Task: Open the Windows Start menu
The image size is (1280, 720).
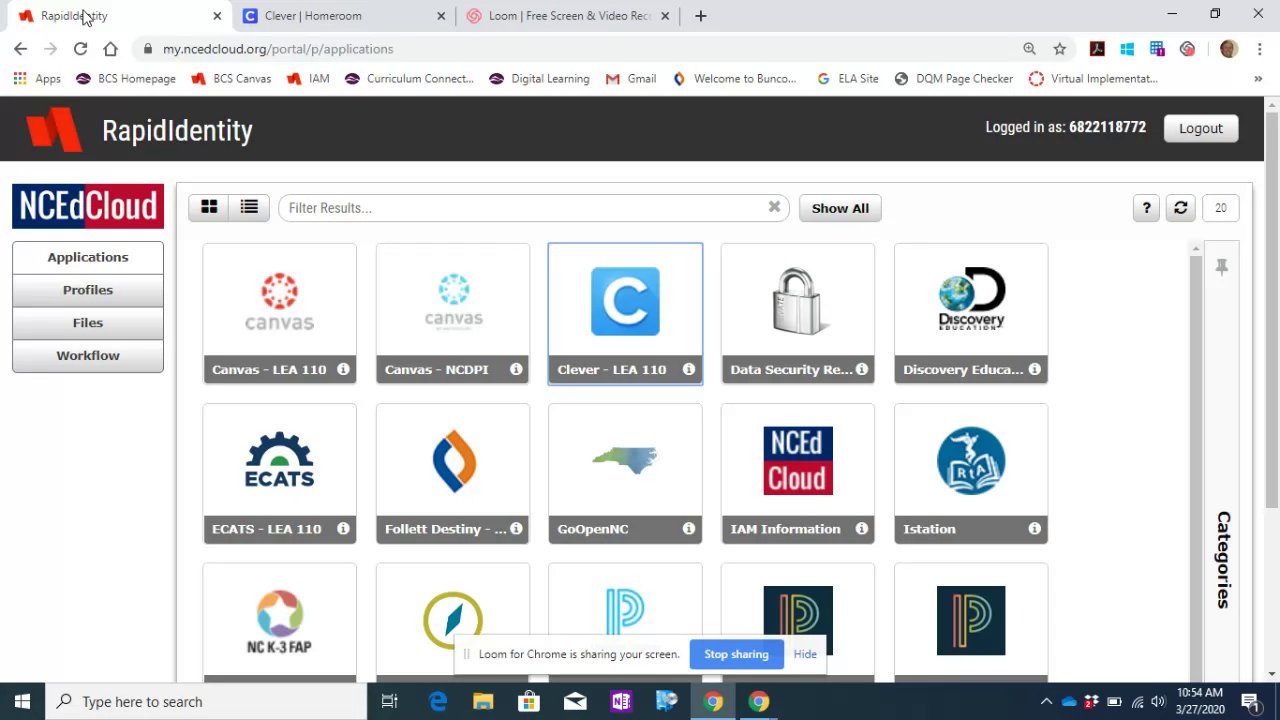Action: pos(22,702)
